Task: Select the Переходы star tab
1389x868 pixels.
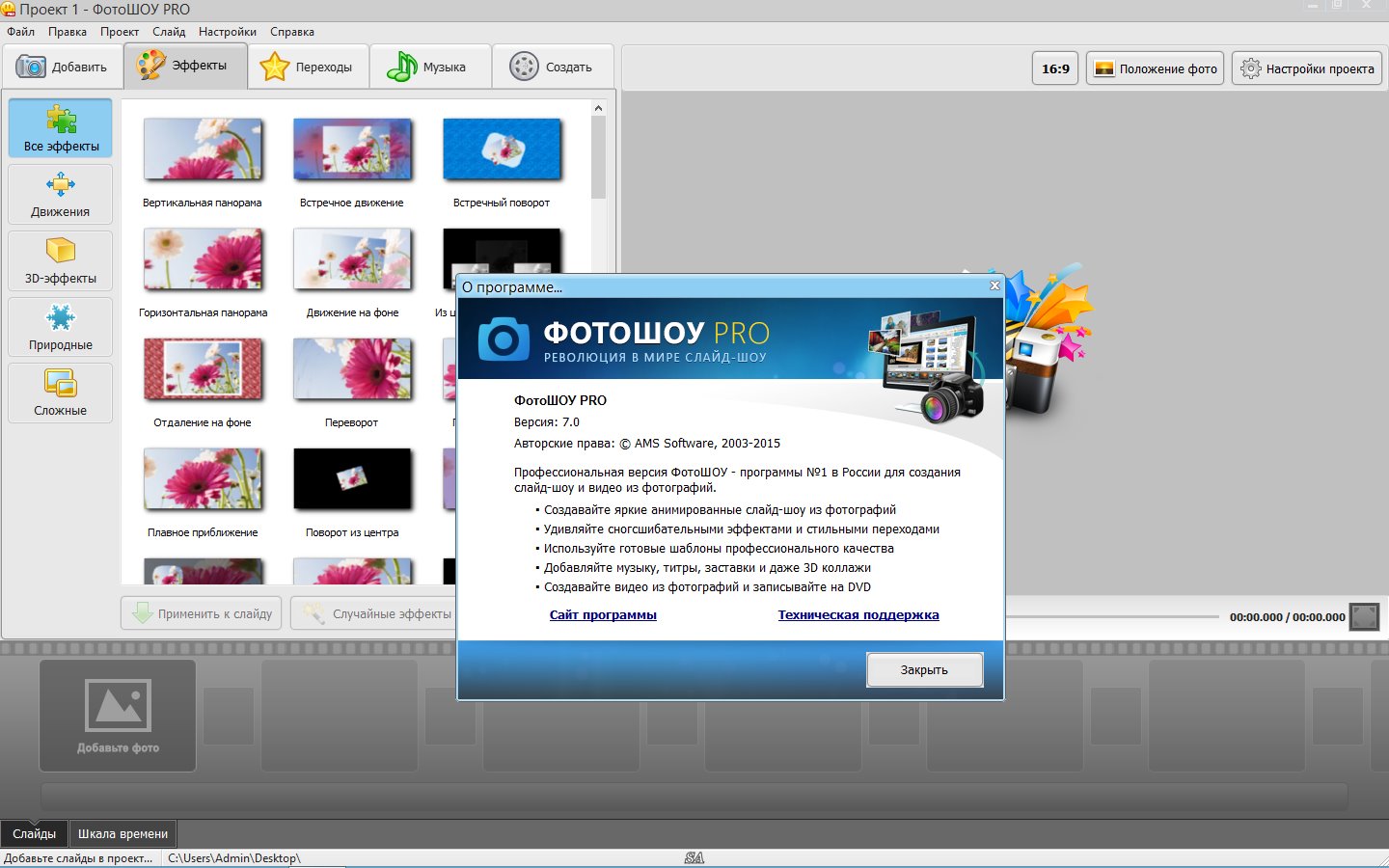Action: [x=308, y=67]
